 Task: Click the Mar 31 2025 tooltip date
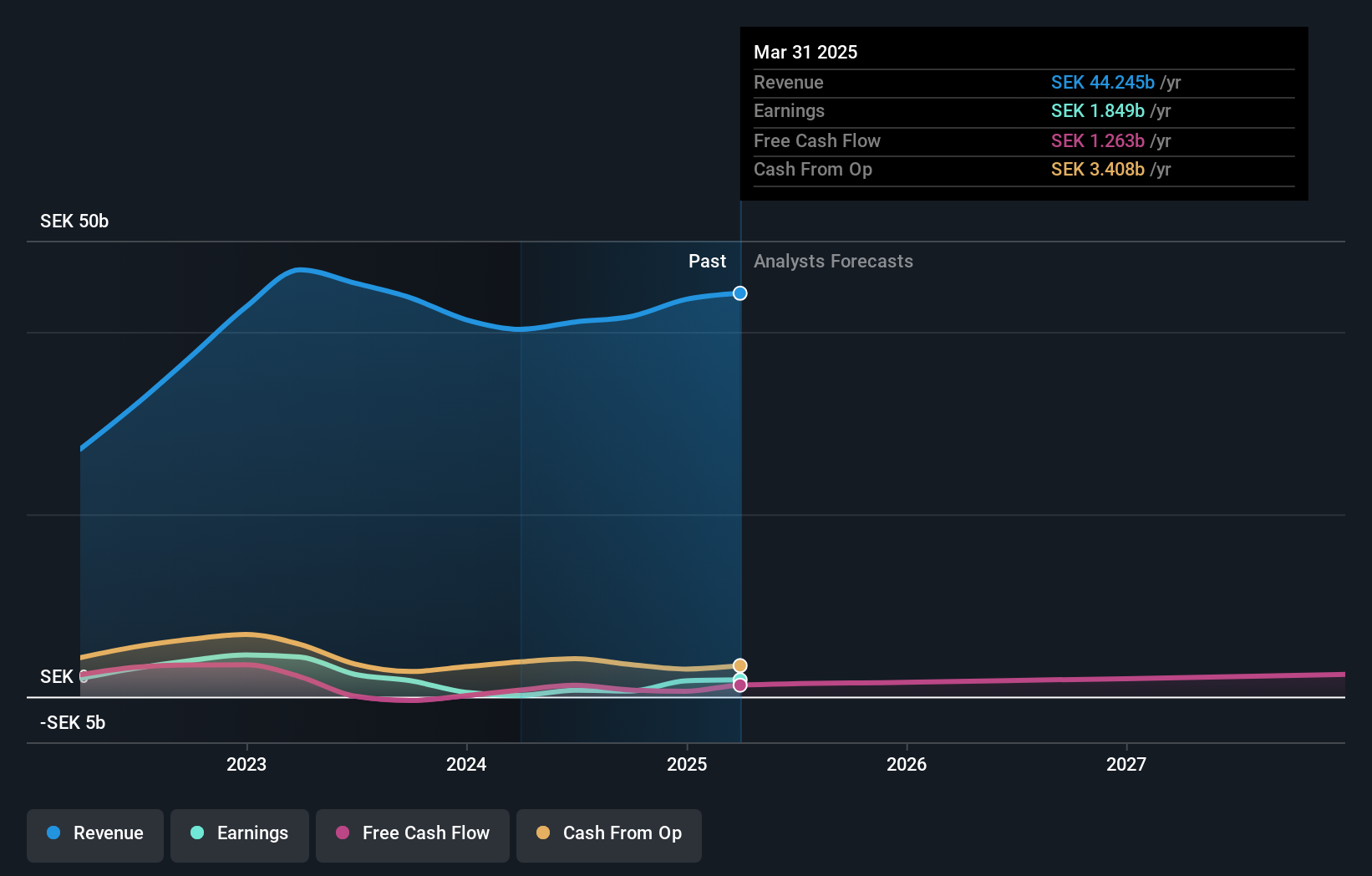tap(805, 53)
